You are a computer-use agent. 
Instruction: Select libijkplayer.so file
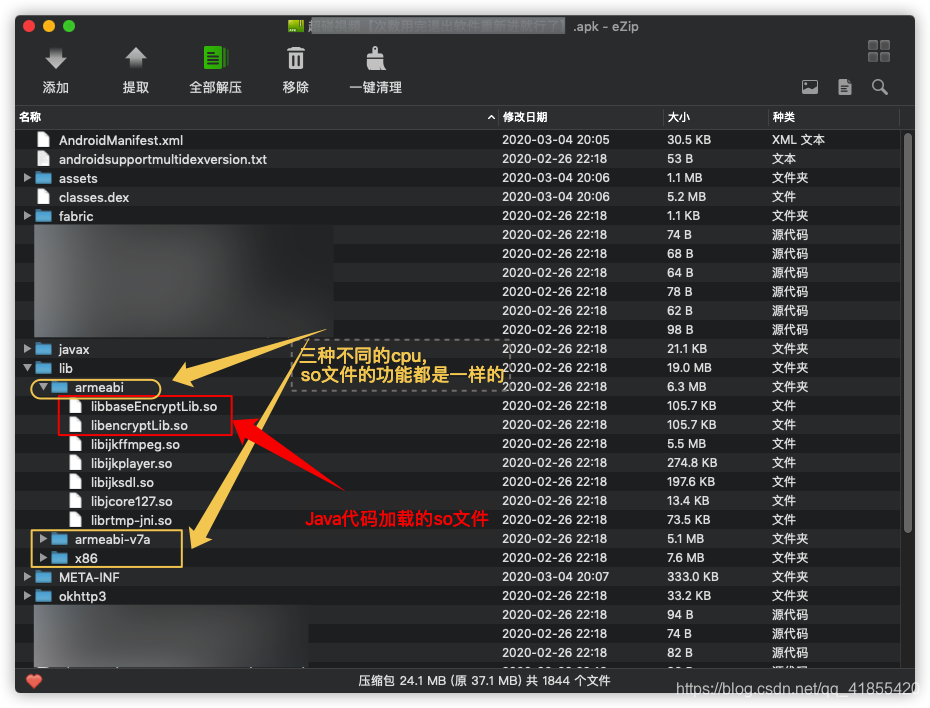click(x=131, y=463)
